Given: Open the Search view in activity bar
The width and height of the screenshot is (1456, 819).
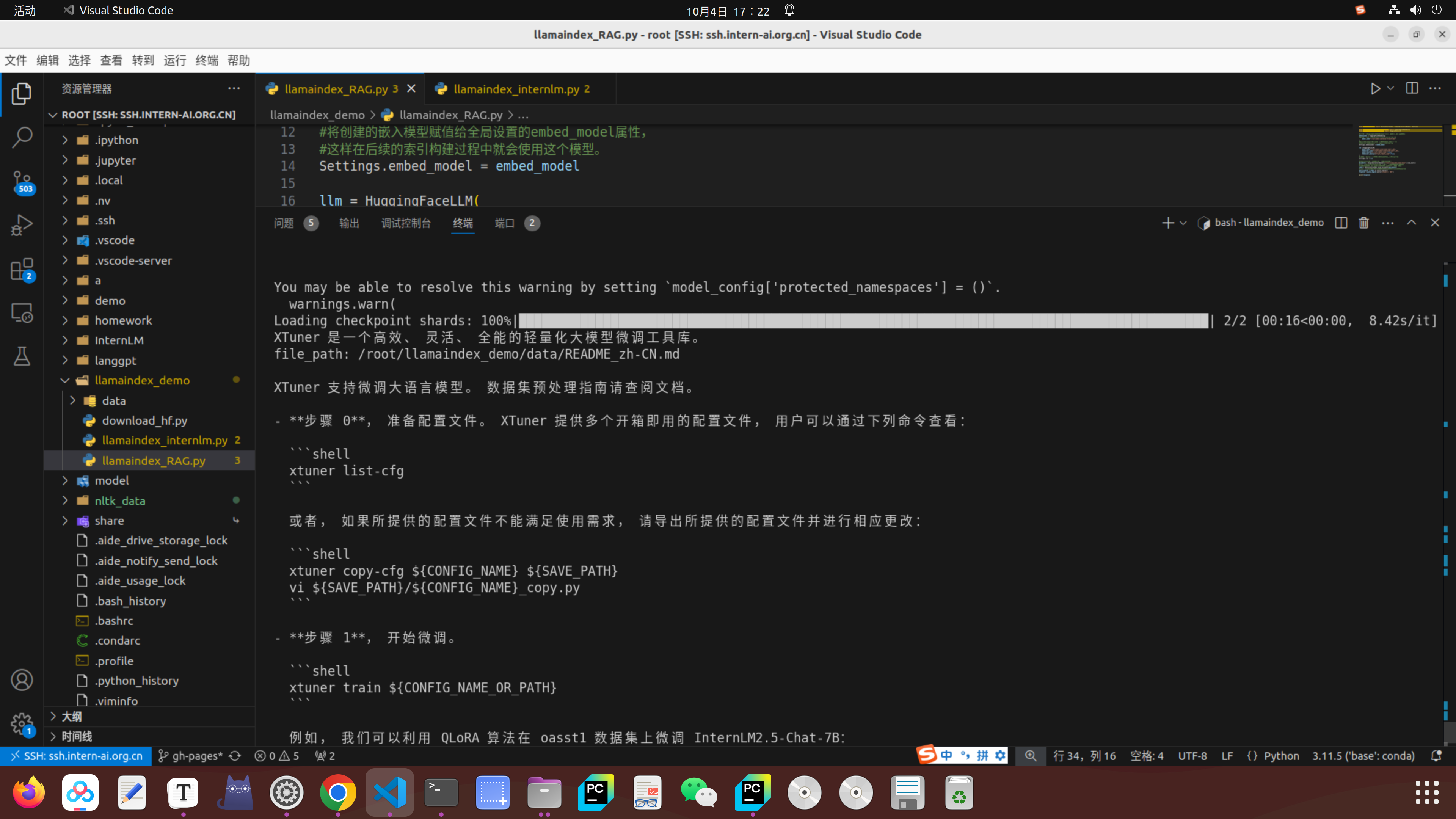Looking at the screenshot, I should pyautogui.click(x=22, y=137).
